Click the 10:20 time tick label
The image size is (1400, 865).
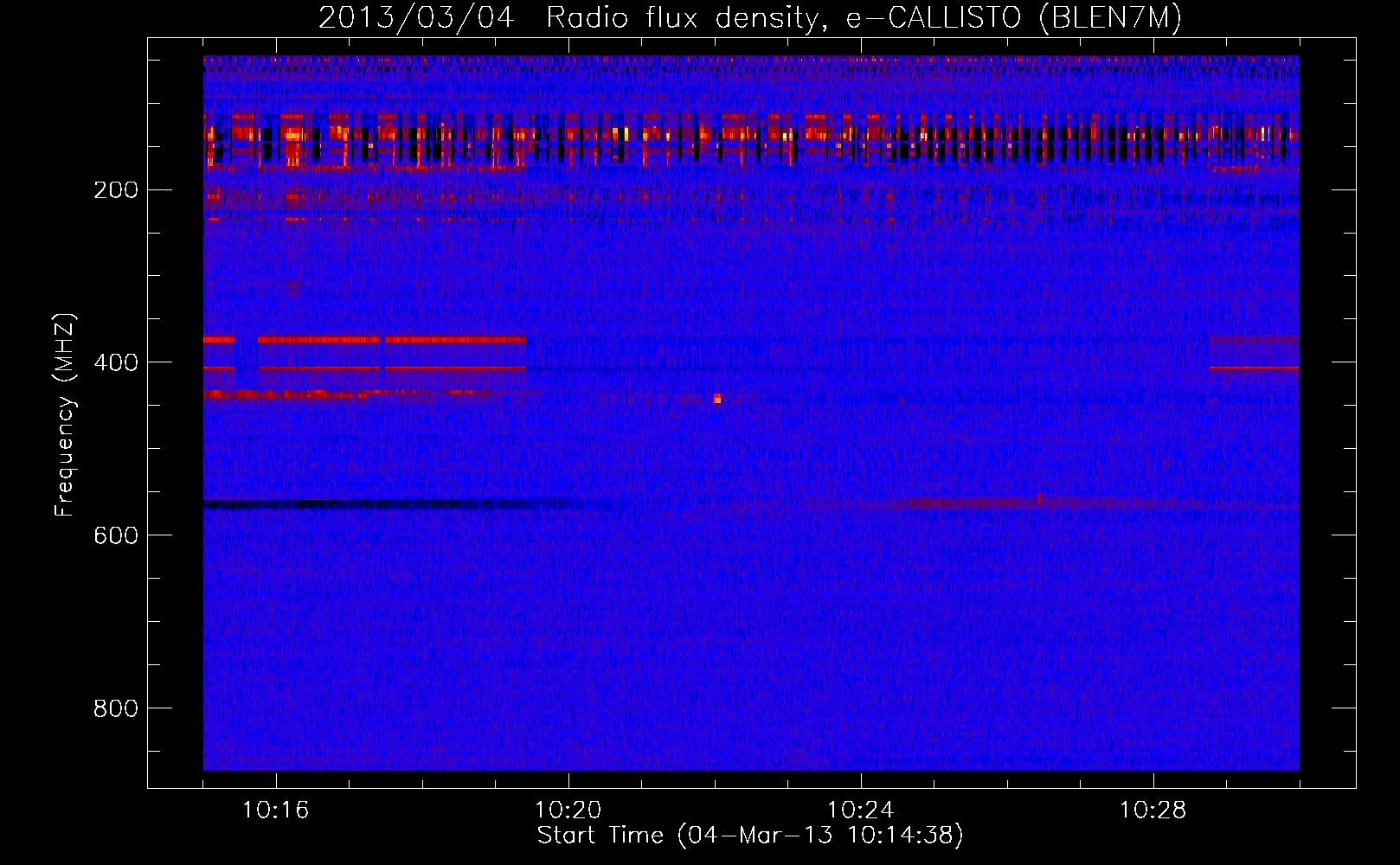(568, 811)
